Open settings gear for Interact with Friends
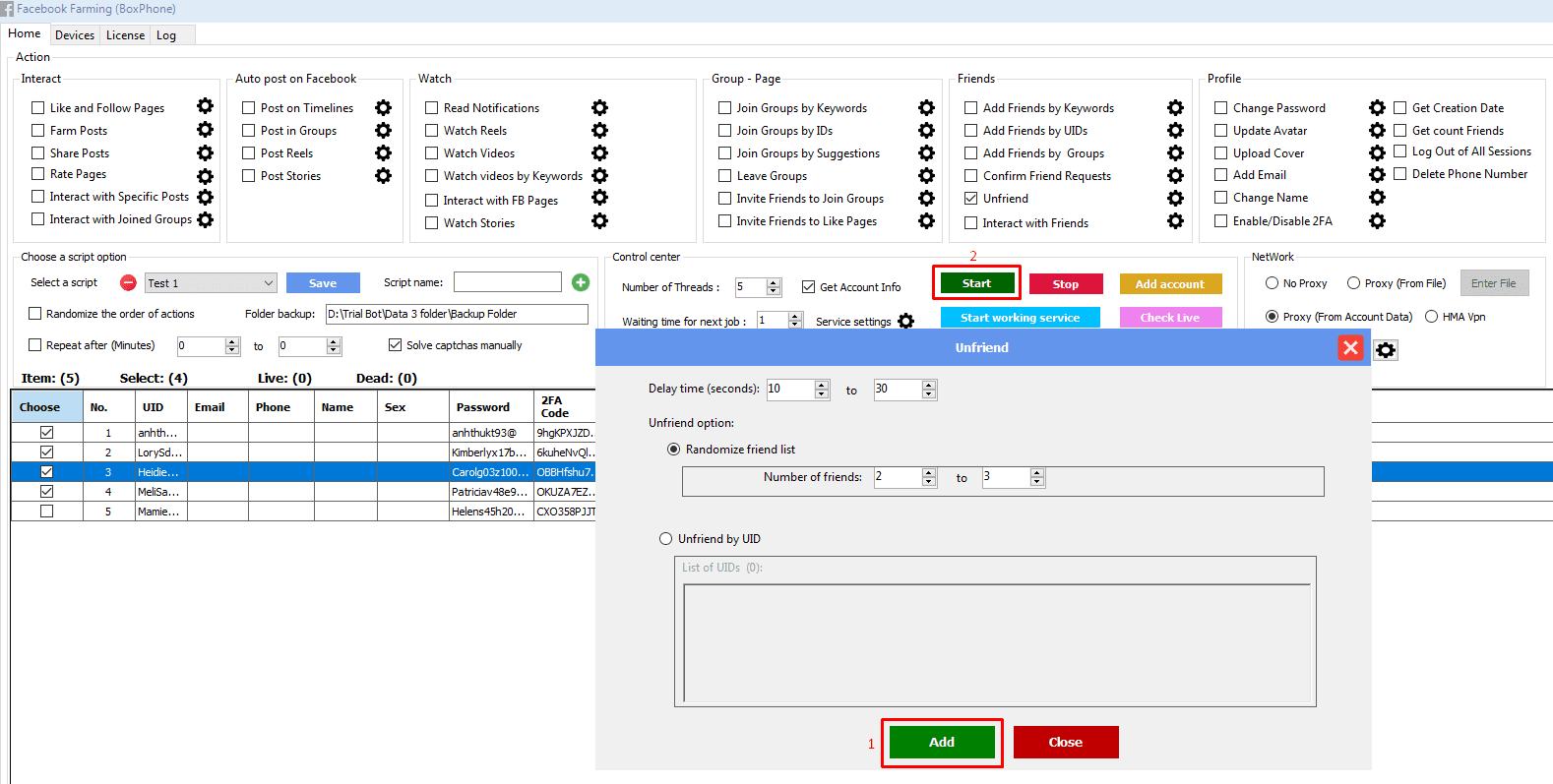The width and height of the screenshot is (1553, 784). pyautogui.click(x=1175, y=220)
